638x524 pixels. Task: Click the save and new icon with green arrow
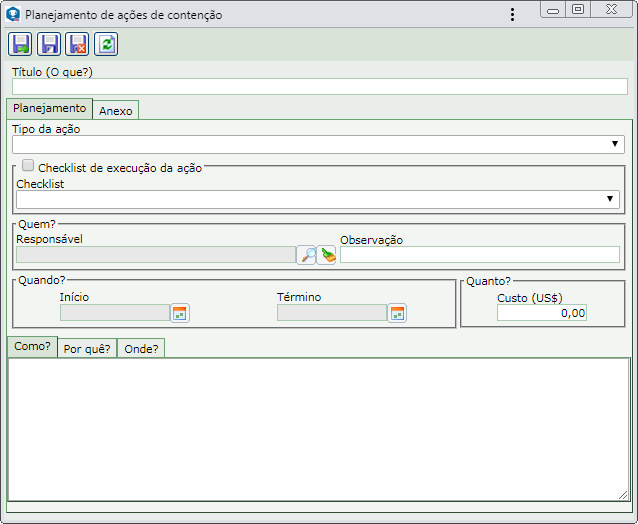click(20, 44)
